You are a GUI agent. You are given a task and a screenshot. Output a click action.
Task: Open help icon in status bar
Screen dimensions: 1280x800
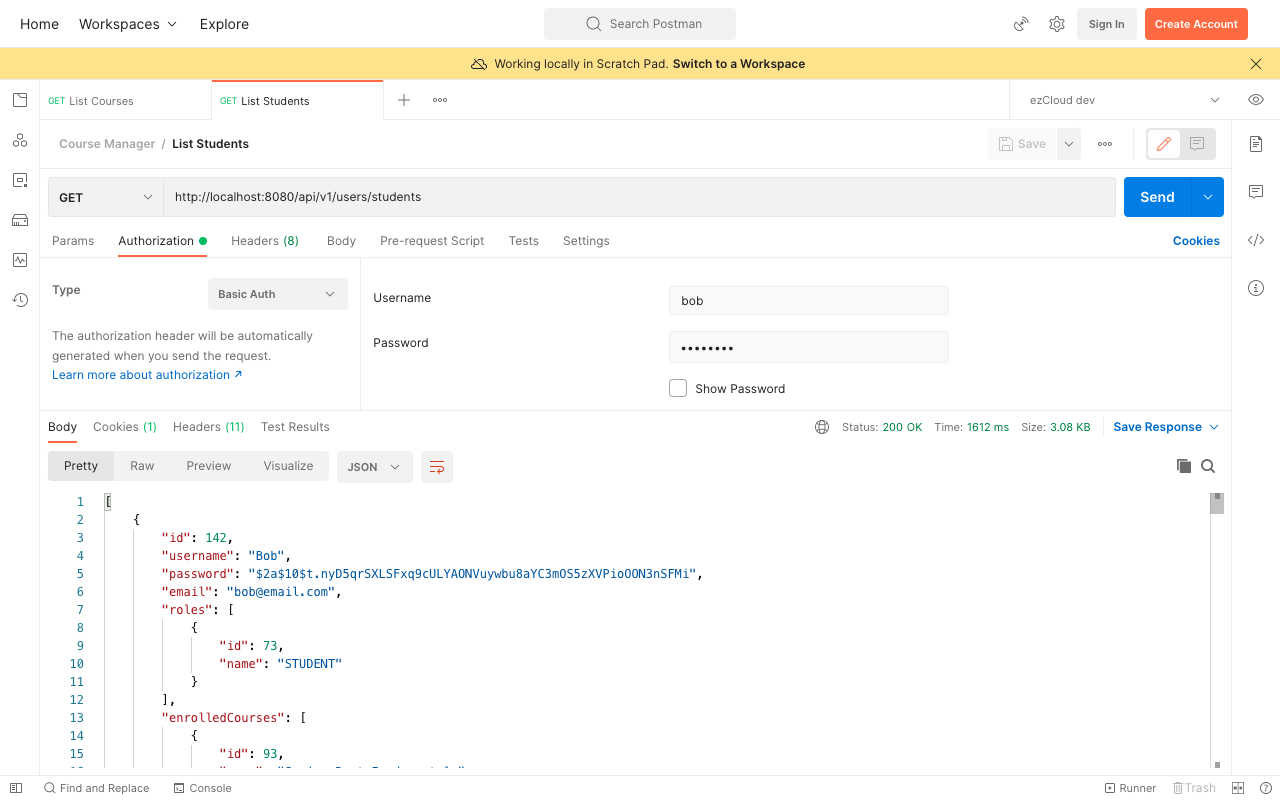[1265, 788]
